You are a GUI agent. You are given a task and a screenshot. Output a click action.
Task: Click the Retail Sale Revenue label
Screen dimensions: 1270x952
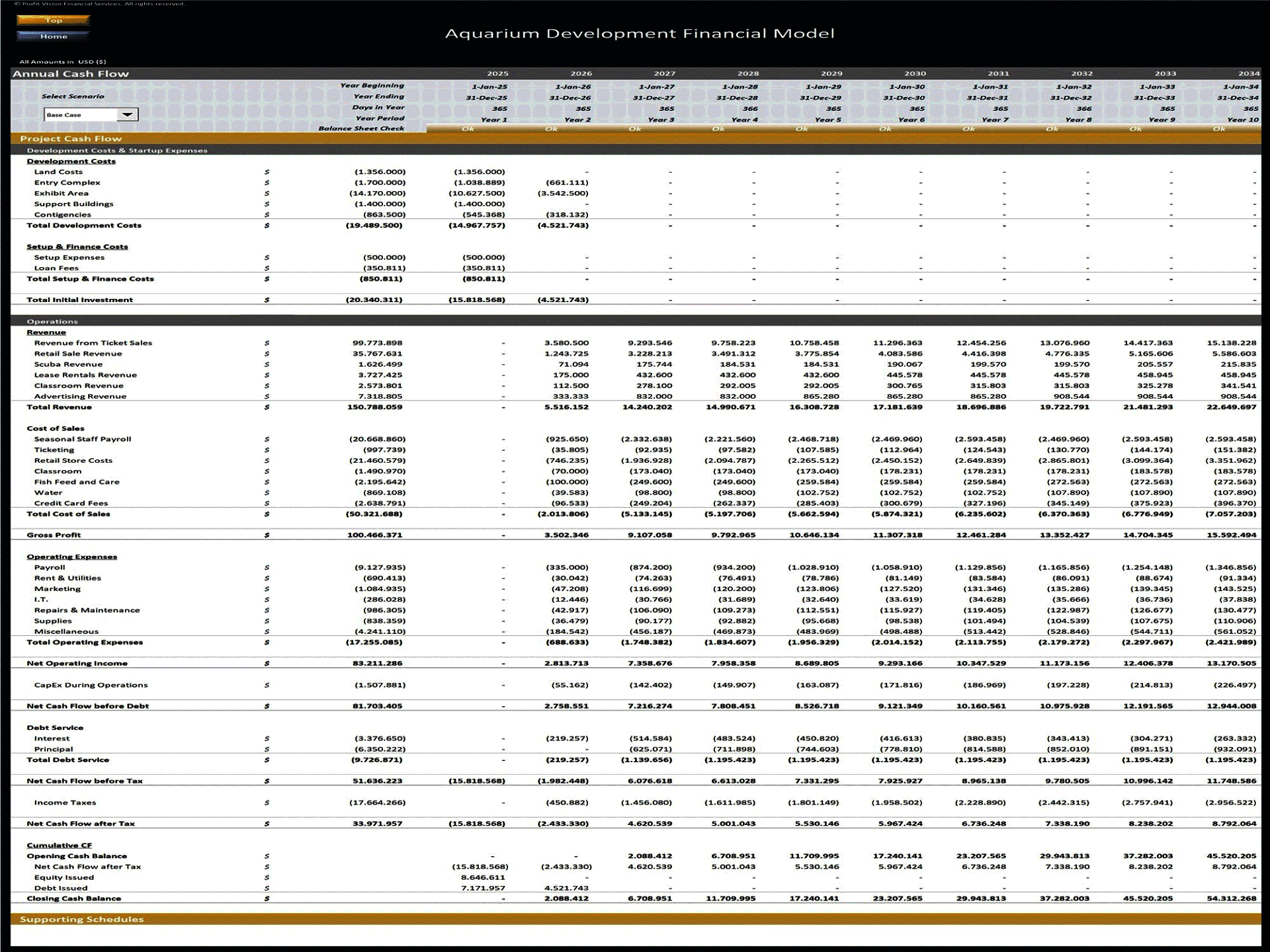(78, 354)
